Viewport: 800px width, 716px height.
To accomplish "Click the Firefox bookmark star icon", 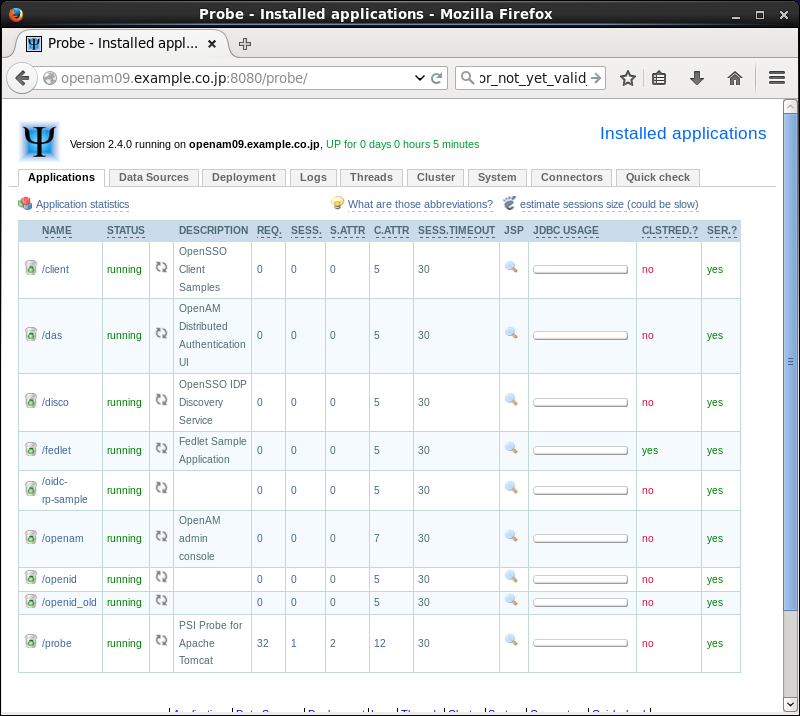I will (x=628, y=78).
